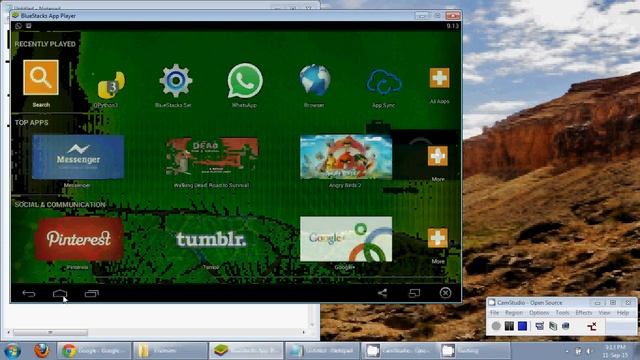The width and height of the screenshot is (640, 360).
Task: Switch to BlueStacks App Player taskbar button
Action: click(x=246, y=351)
